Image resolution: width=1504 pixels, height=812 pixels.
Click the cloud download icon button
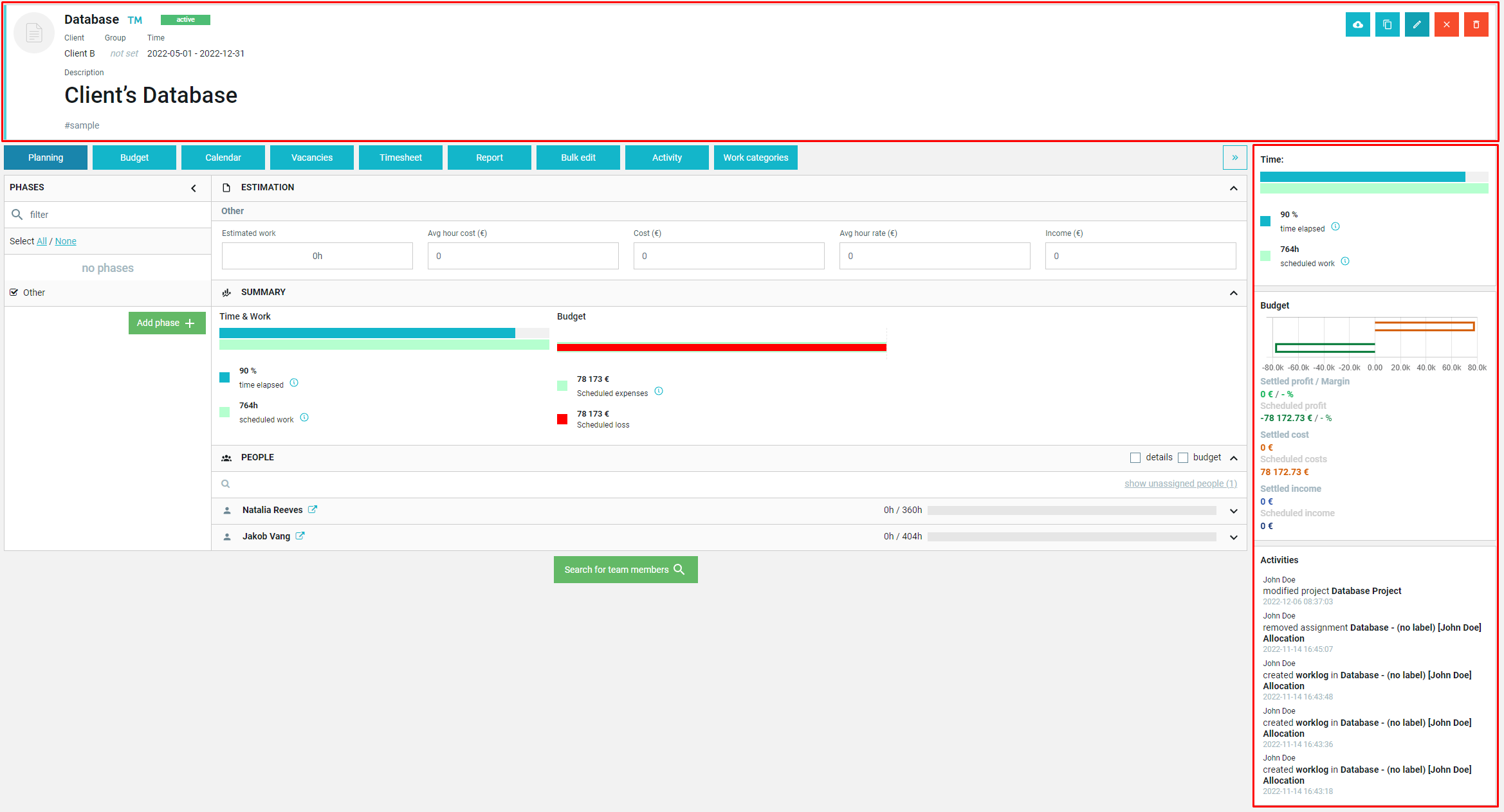[1357, 24]
